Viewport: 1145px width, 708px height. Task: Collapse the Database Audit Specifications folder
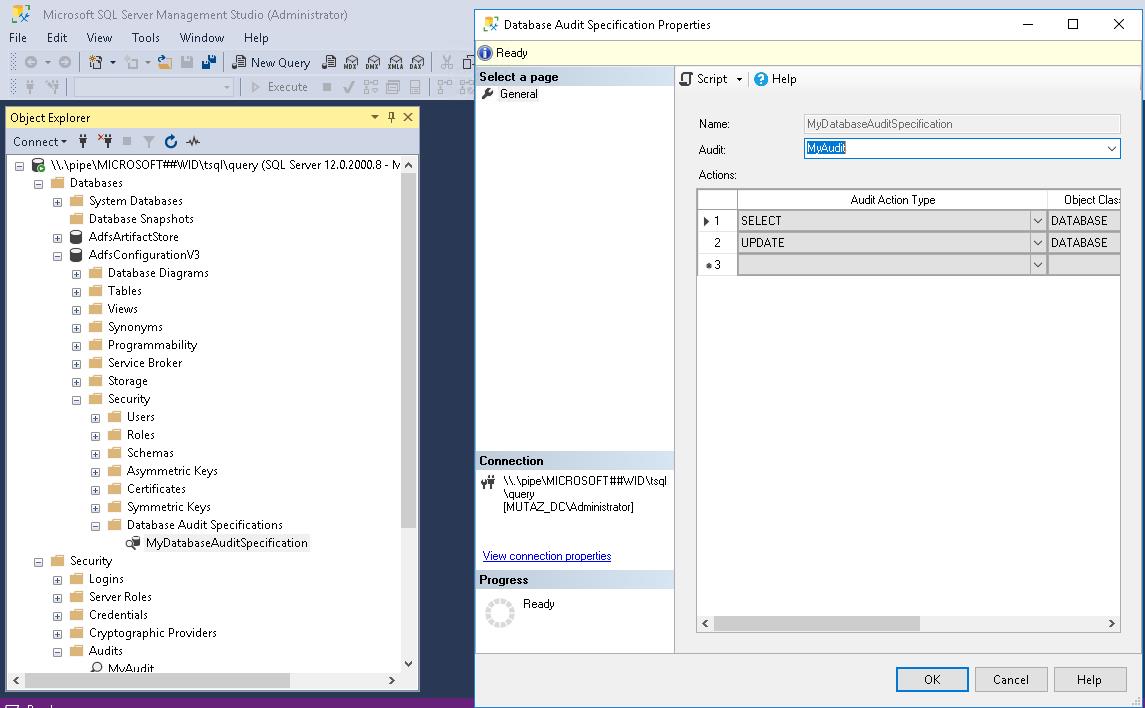point(96,526)
